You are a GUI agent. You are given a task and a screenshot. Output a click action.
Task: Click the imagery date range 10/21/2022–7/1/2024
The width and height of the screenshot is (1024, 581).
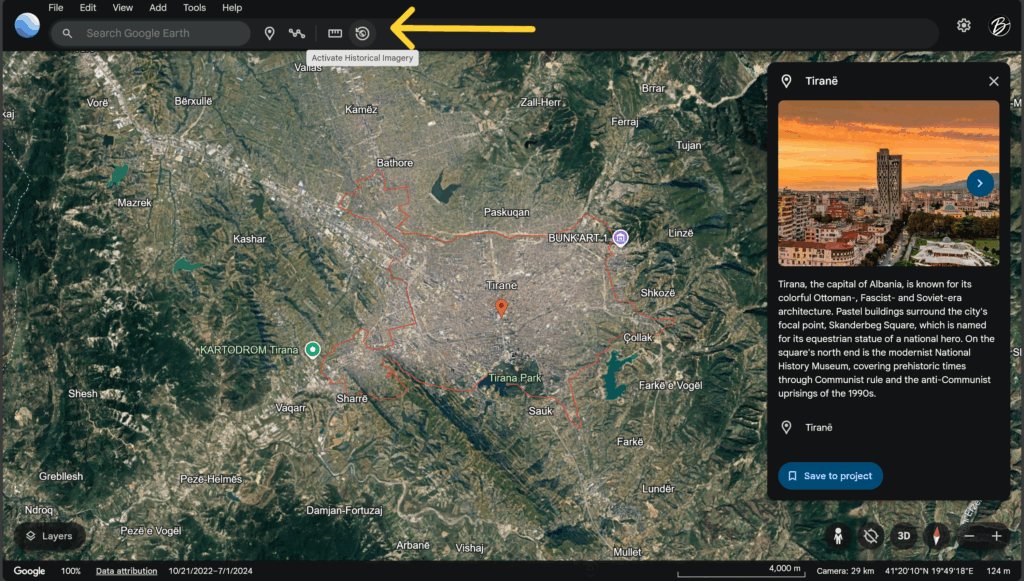pyautogui.click(x=210, y=571)
